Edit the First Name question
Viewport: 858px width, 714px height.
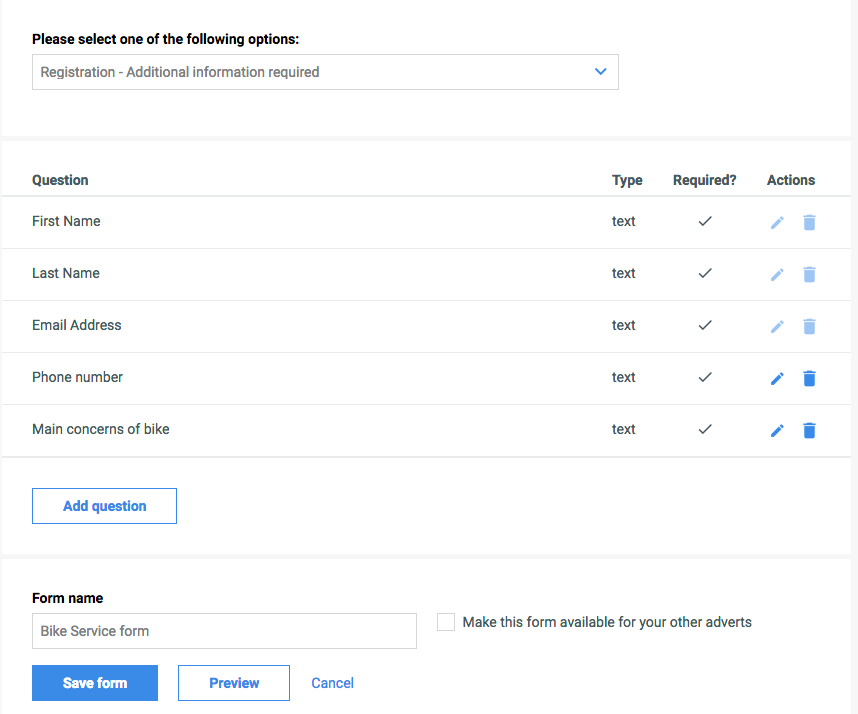pos(777,222)
